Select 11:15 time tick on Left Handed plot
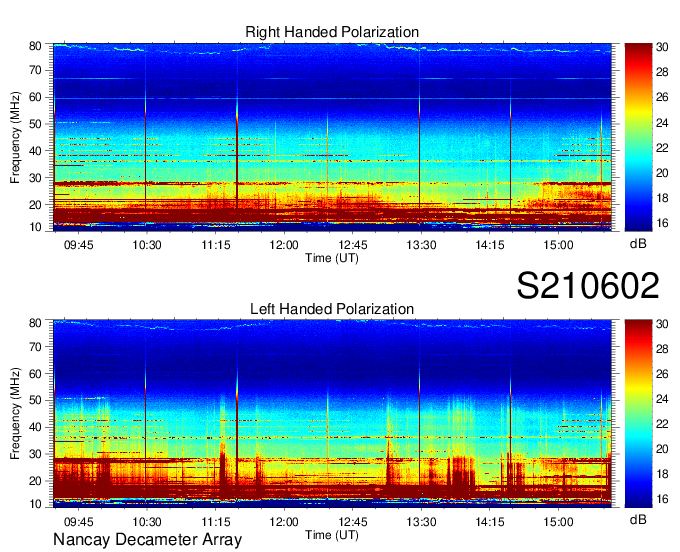Viewport: 680px width, 552px height. point(216,522)
